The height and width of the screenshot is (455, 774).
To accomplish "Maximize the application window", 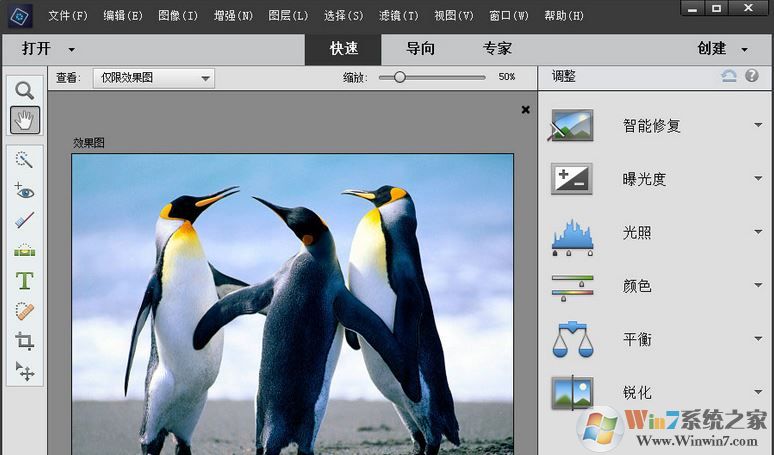I will pyautogui.click(x=716, y=8).
